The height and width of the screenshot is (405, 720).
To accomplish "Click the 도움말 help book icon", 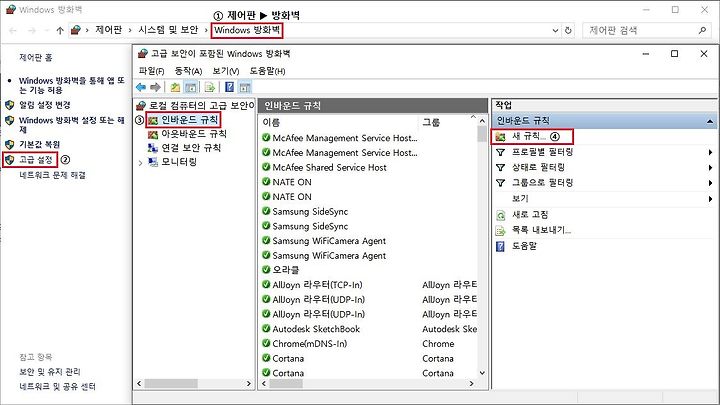I will pos(501,246).
